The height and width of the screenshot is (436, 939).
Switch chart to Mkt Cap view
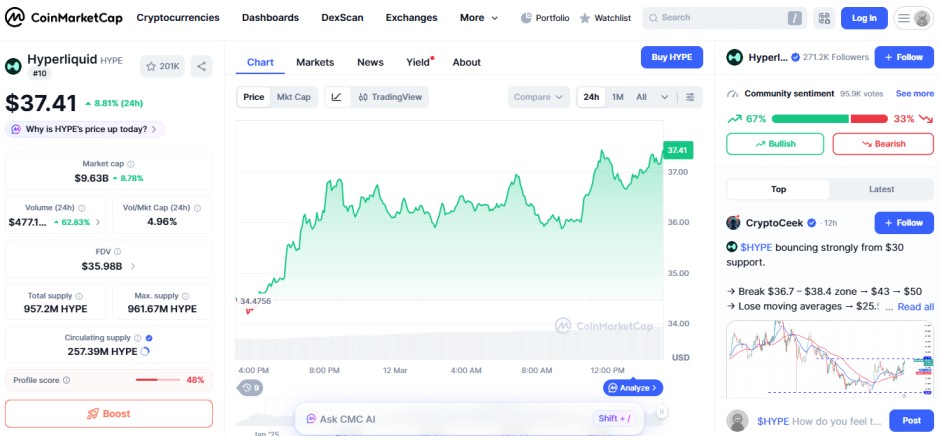pyautogui.click(x=293, y=97)
